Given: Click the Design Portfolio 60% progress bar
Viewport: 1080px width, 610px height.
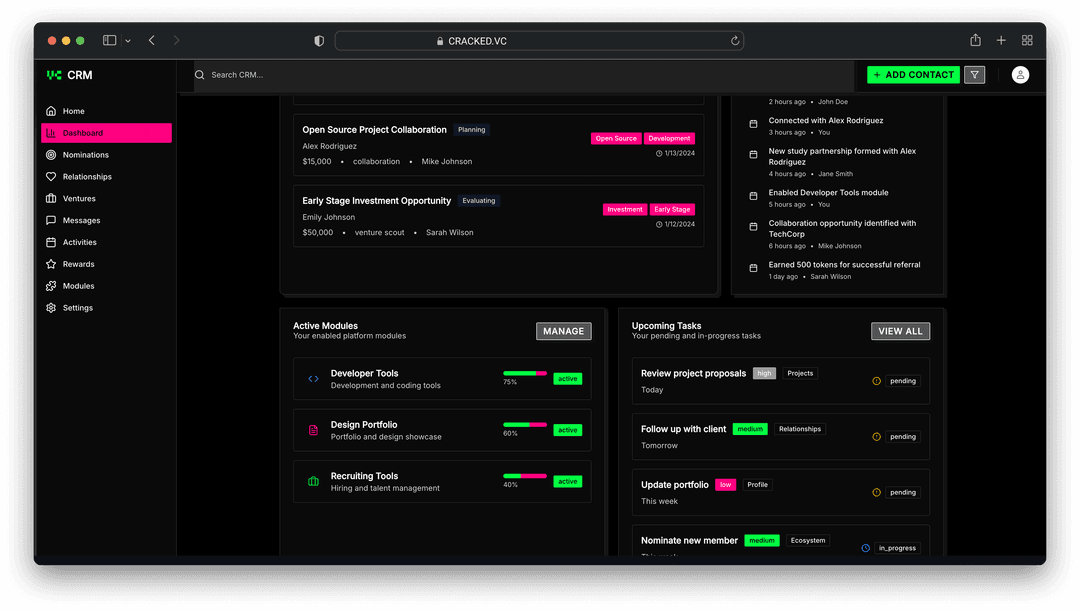Looking at the screenshot, I should pos(524,424).
